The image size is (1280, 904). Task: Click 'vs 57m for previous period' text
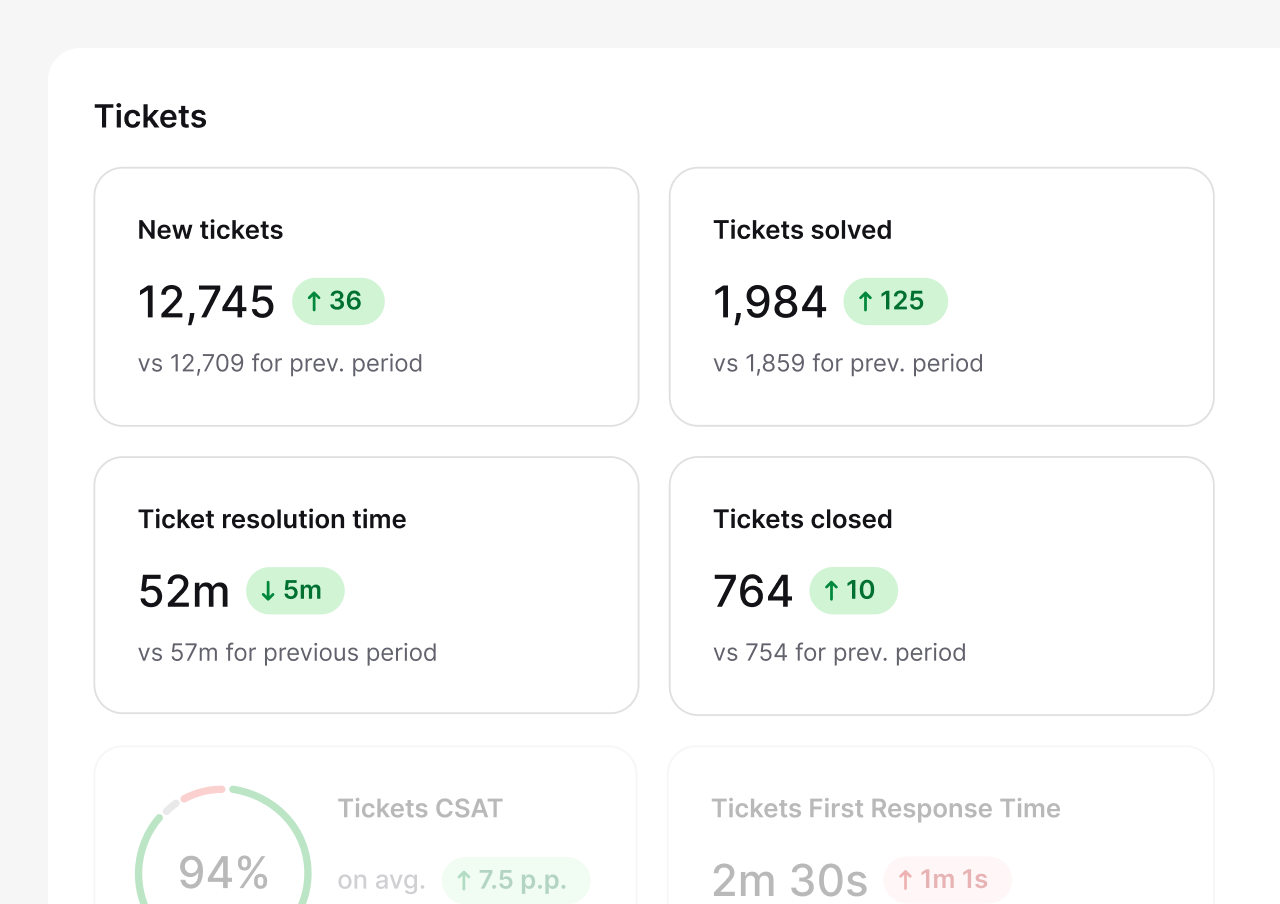(x=287, y=653)
